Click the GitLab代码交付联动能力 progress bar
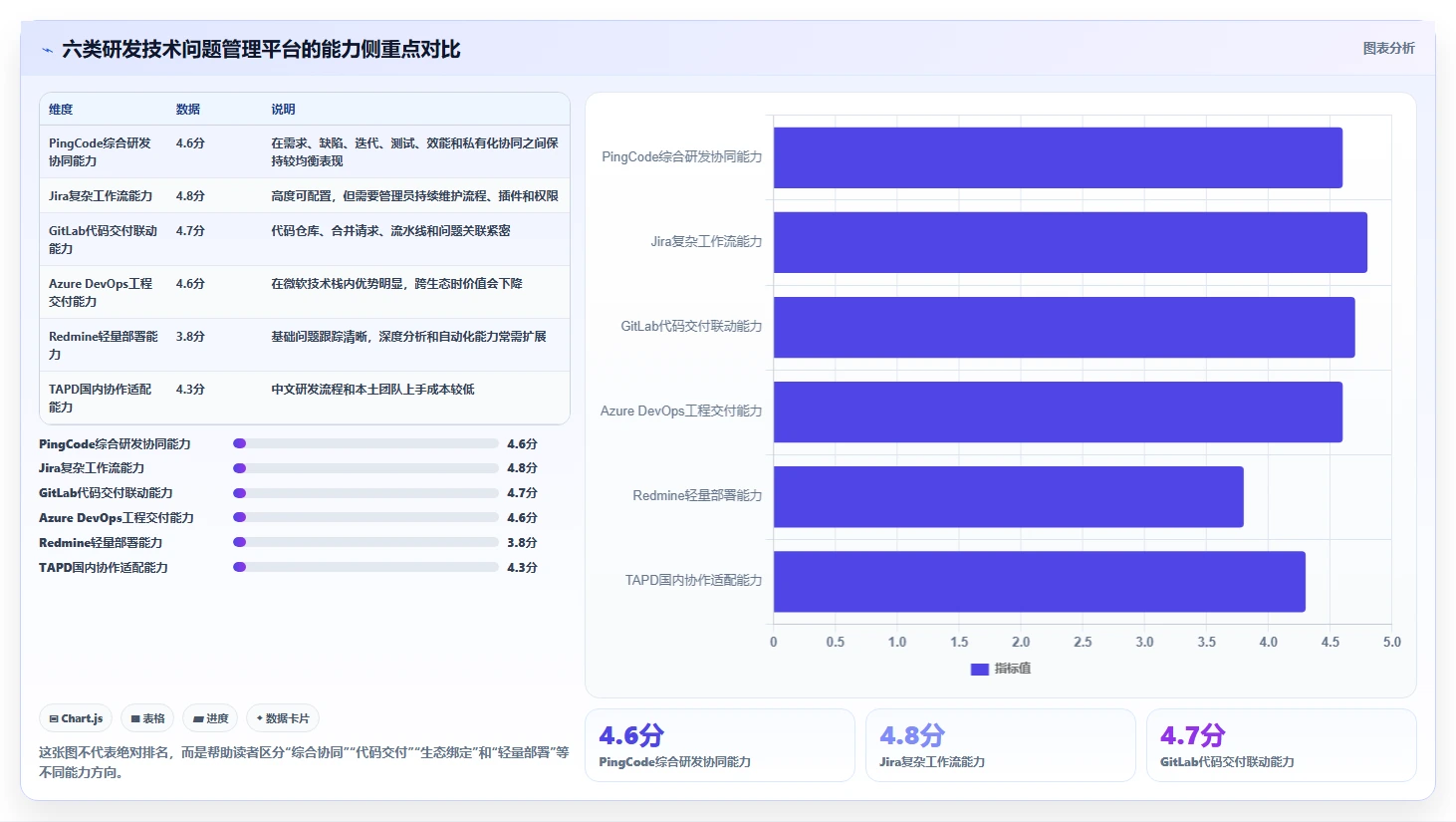The width and height of the screenshot is (1456, 822). pos(365,493)
